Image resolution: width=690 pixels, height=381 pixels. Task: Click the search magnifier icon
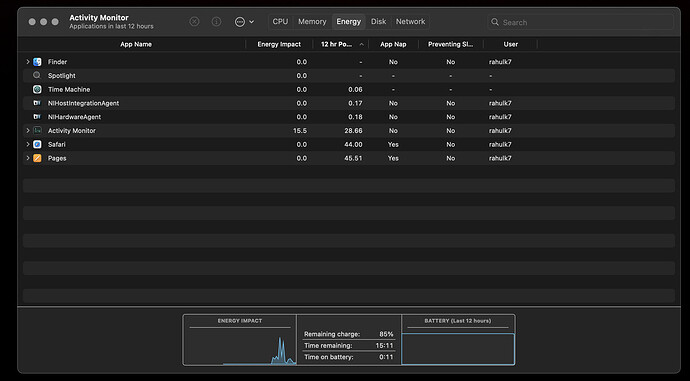[495, 22]
